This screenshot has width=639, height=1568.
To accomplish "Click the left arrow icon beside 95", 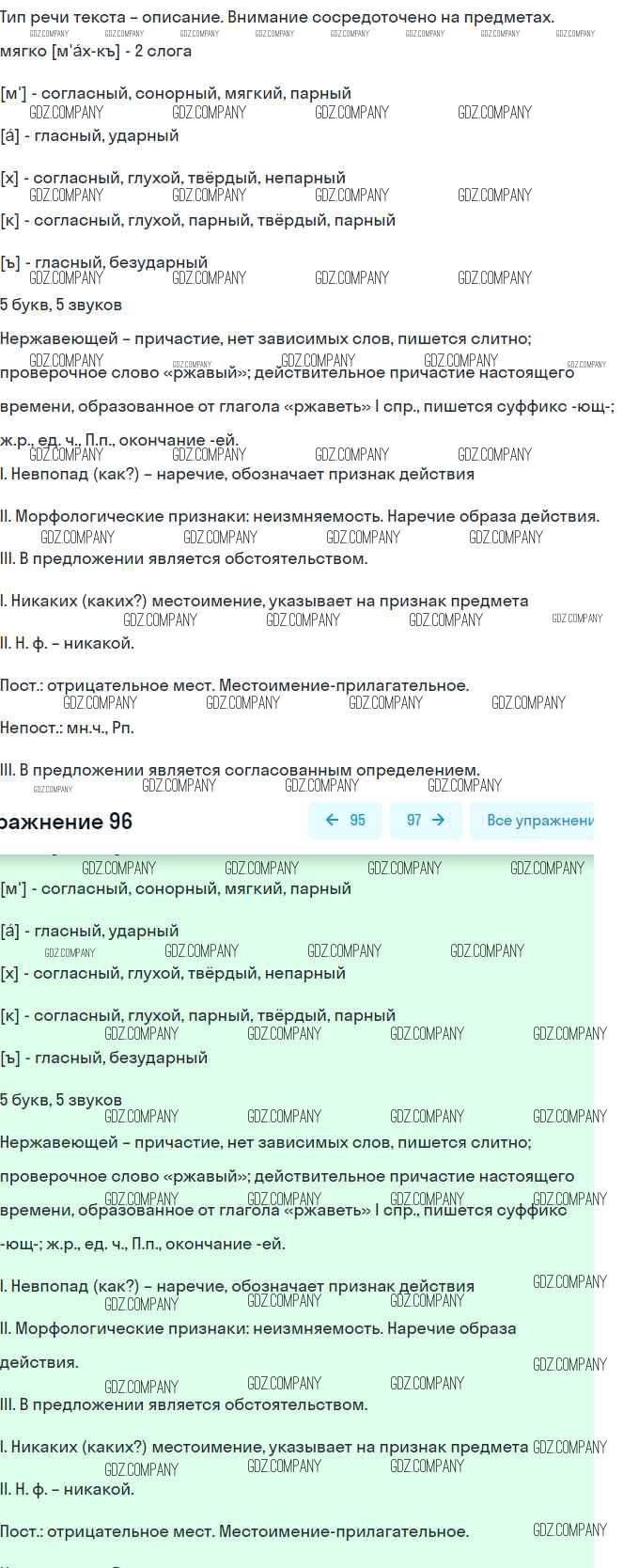I will point(332,820).
